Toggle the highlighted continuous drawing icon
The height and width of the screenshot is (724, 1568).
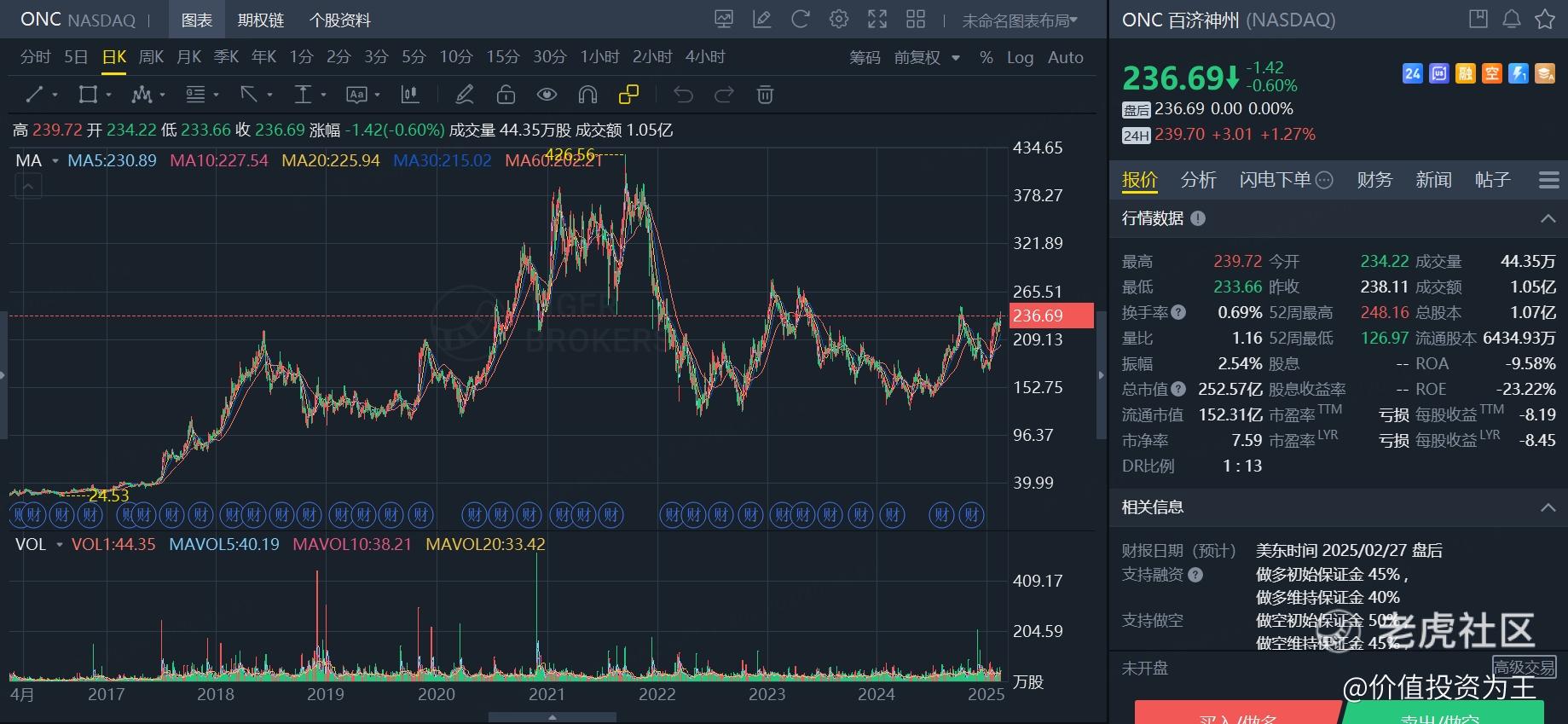[x=628, y=95]
